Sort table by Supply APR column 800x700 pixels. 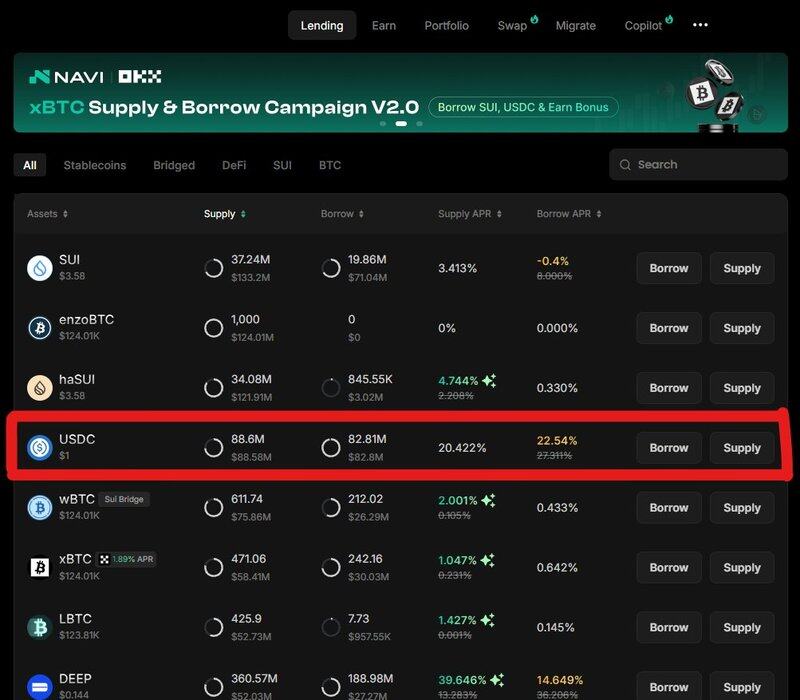tap(470, 214)
